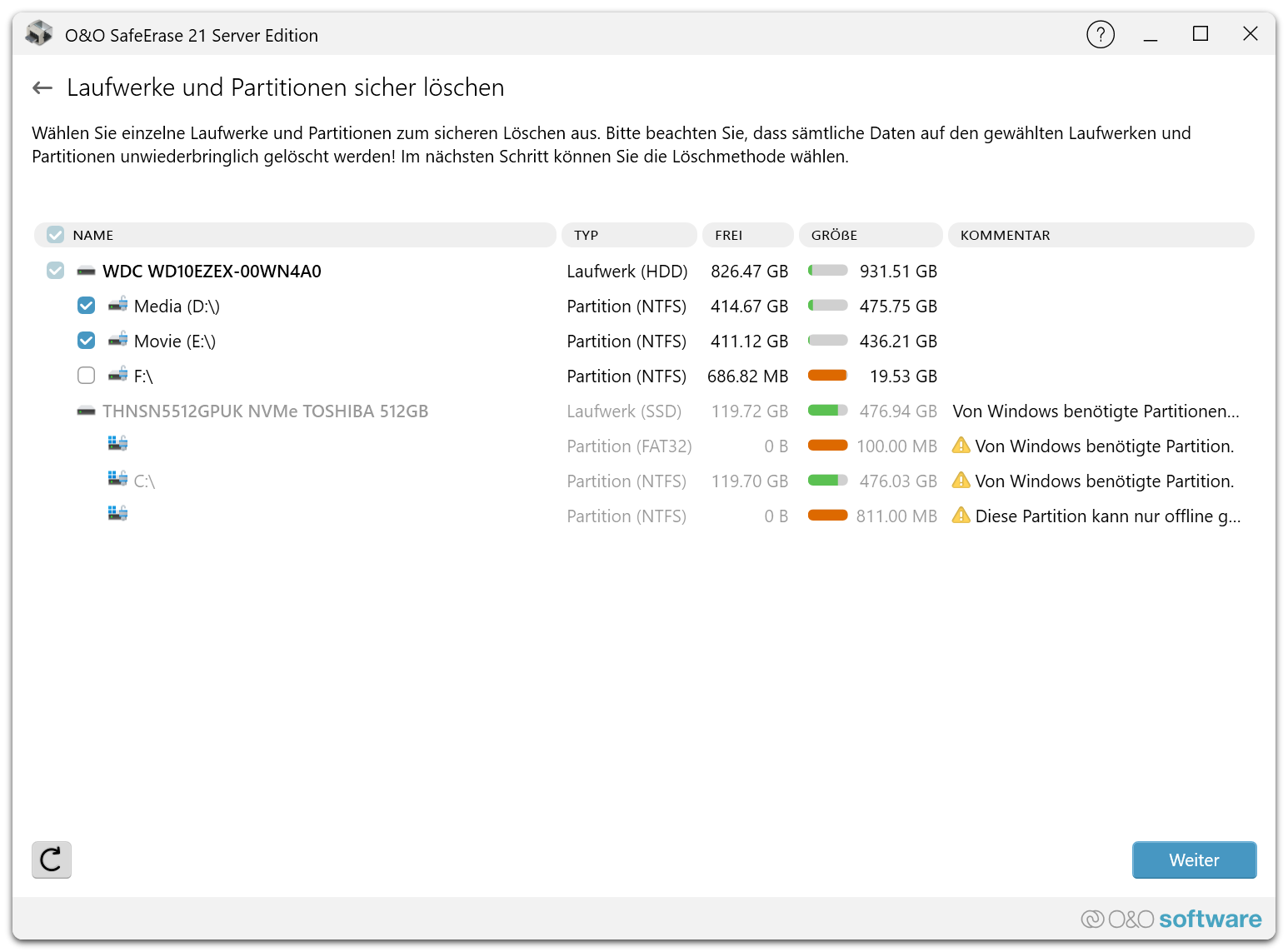The width and height of the screenshot is (1288, 952).
Task: Click the warning icon on the C:\ row
Action: 961,481
